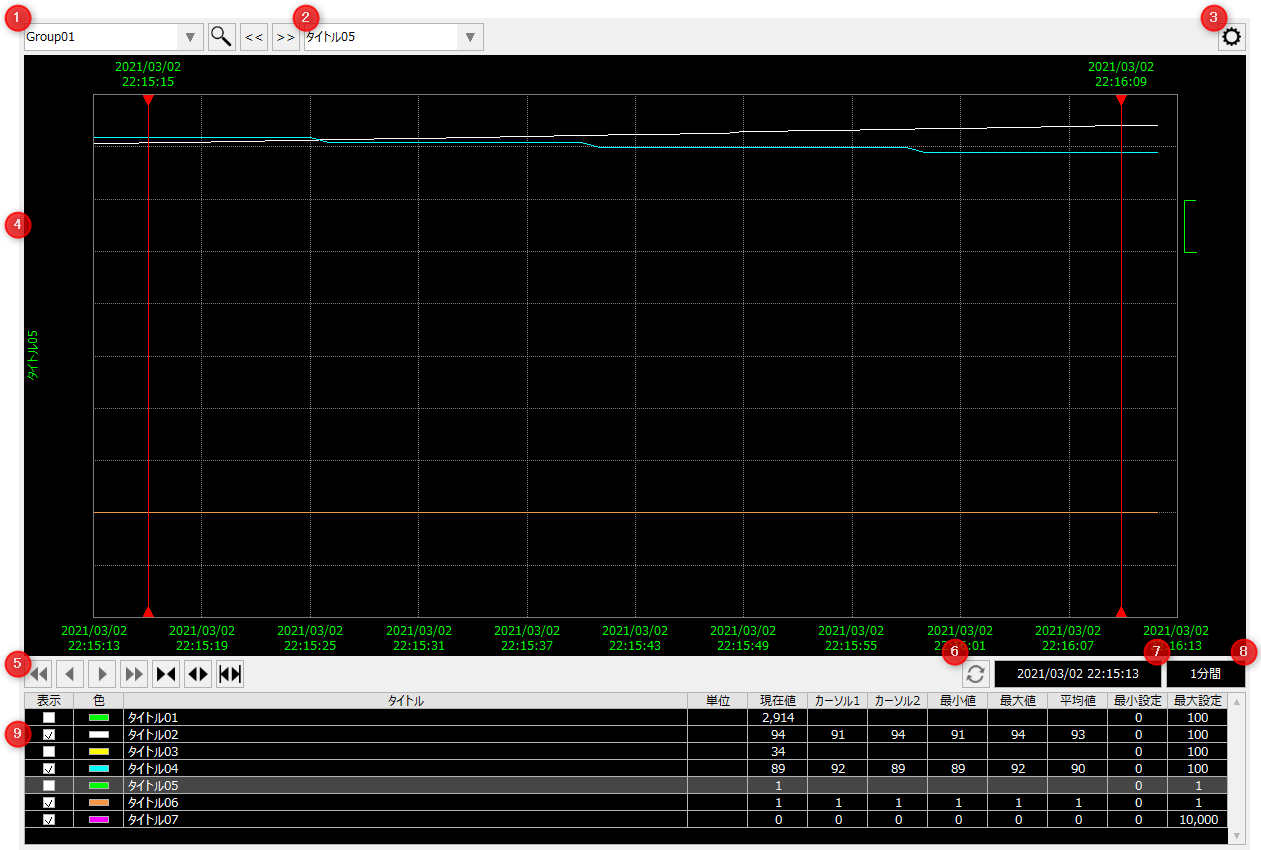The height and width of the screenshot is (850, 1261).
Task: Select the タイトル01 row name
Action: tap(154, 718)
